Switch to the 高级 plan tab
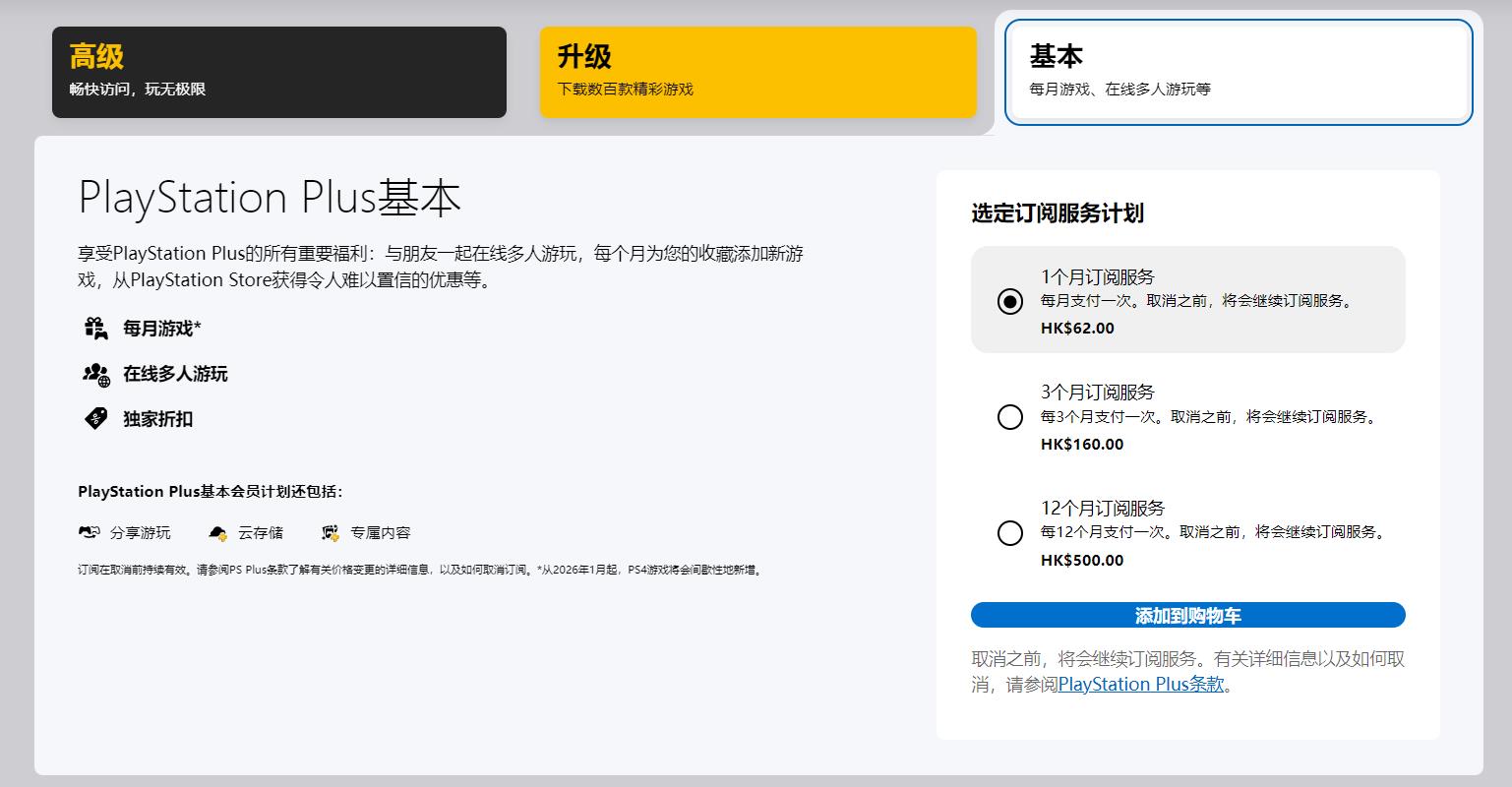Screen dimensions: 1512x787 click(278, 72)
